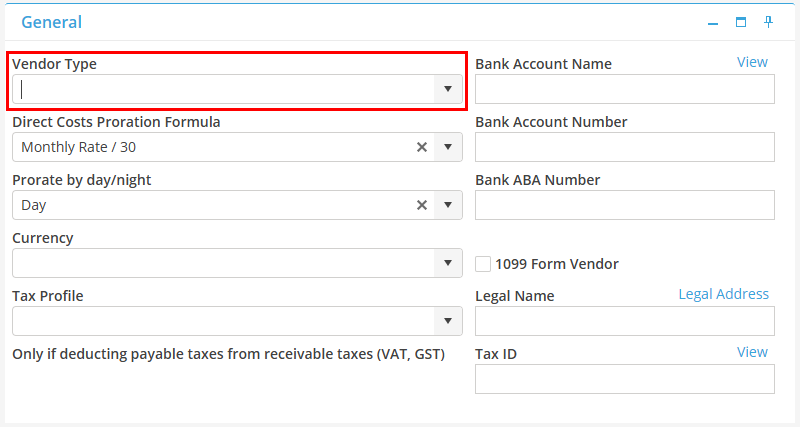This screenshot has height=427, width=800.
Task: Click View link beside Bank Account Name
Action: pyautogui.click(x=752, y=62)
